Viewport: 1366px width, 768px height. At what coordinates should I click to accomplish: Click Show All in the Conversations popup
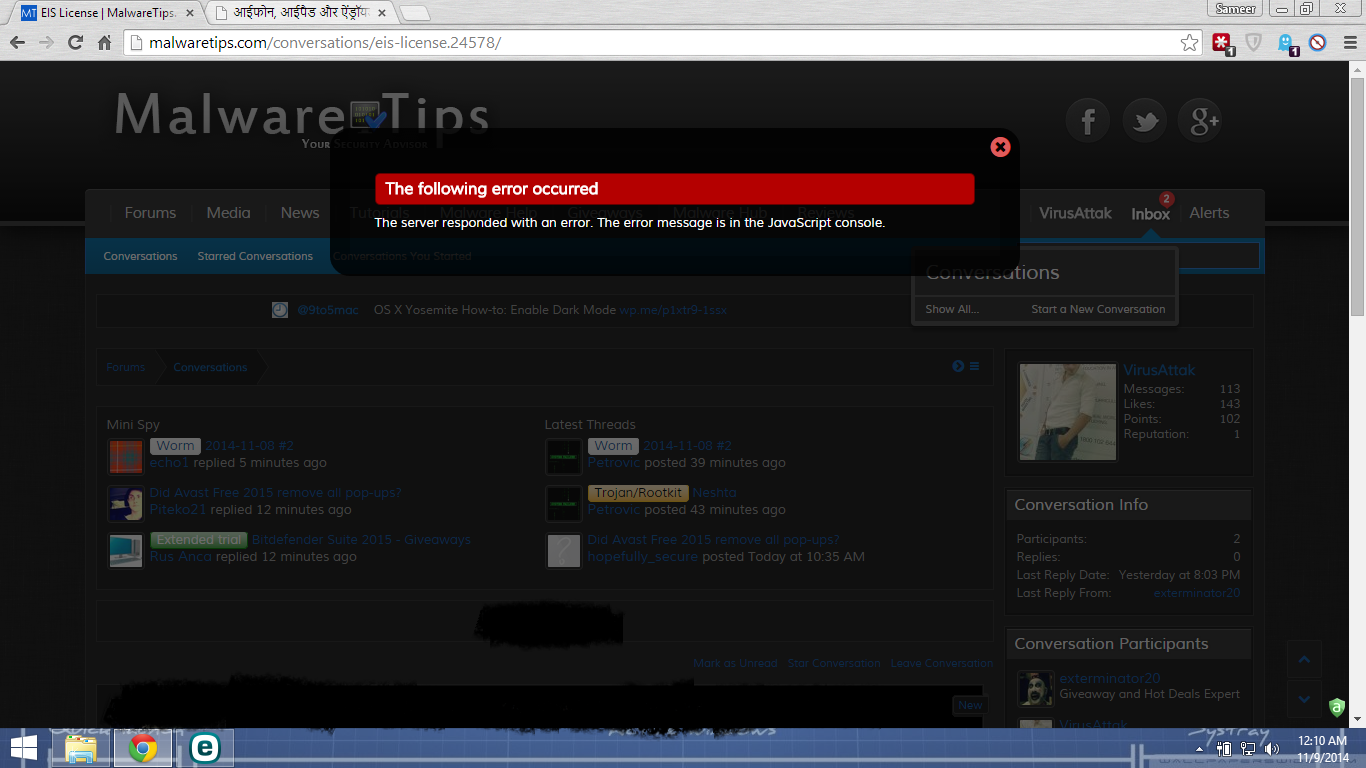pos(952,309)
